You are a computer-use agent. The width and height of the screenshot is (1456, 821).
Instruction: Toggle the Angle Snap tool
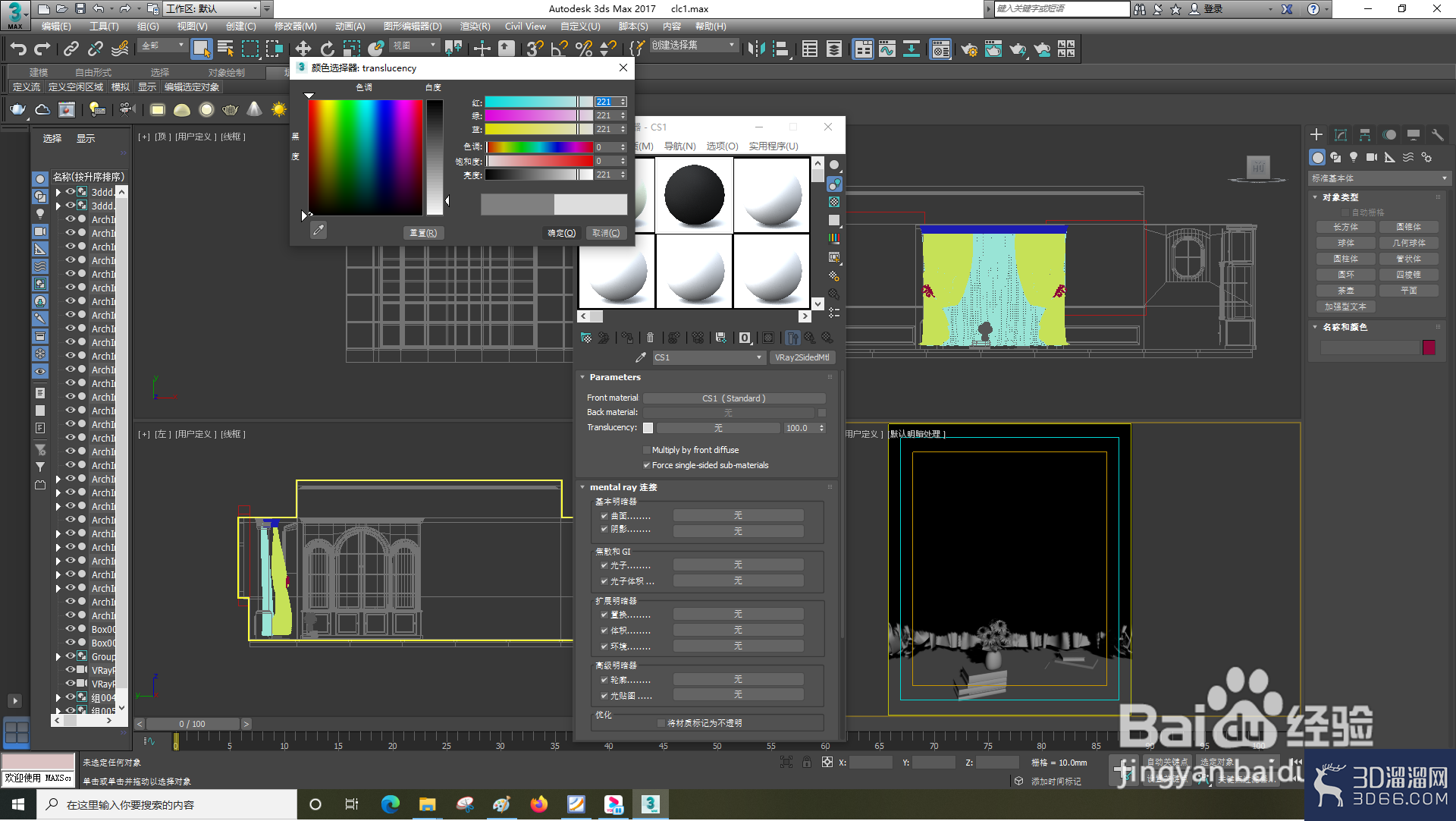coord(559,49)
